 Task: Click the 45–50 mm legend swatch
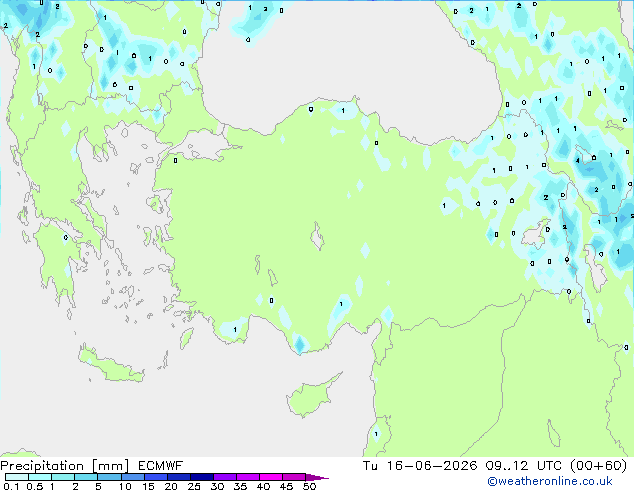point(294,477)
